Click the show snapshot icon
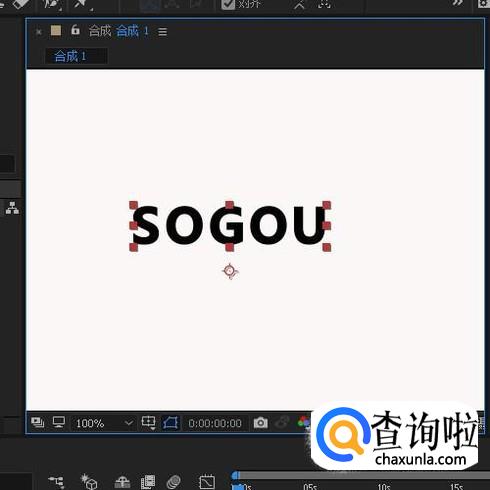490x490 pixels. click(x=283, y=423)
